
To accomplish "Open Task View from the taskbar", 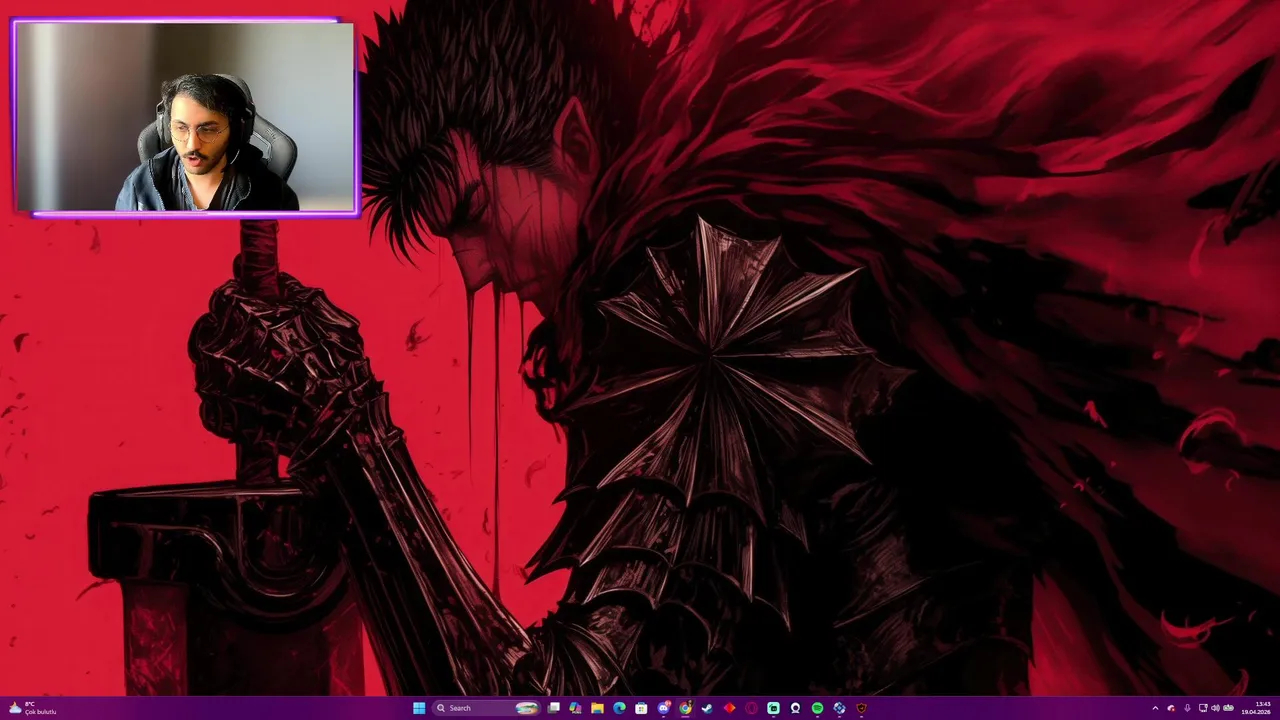I will point(553,708).
